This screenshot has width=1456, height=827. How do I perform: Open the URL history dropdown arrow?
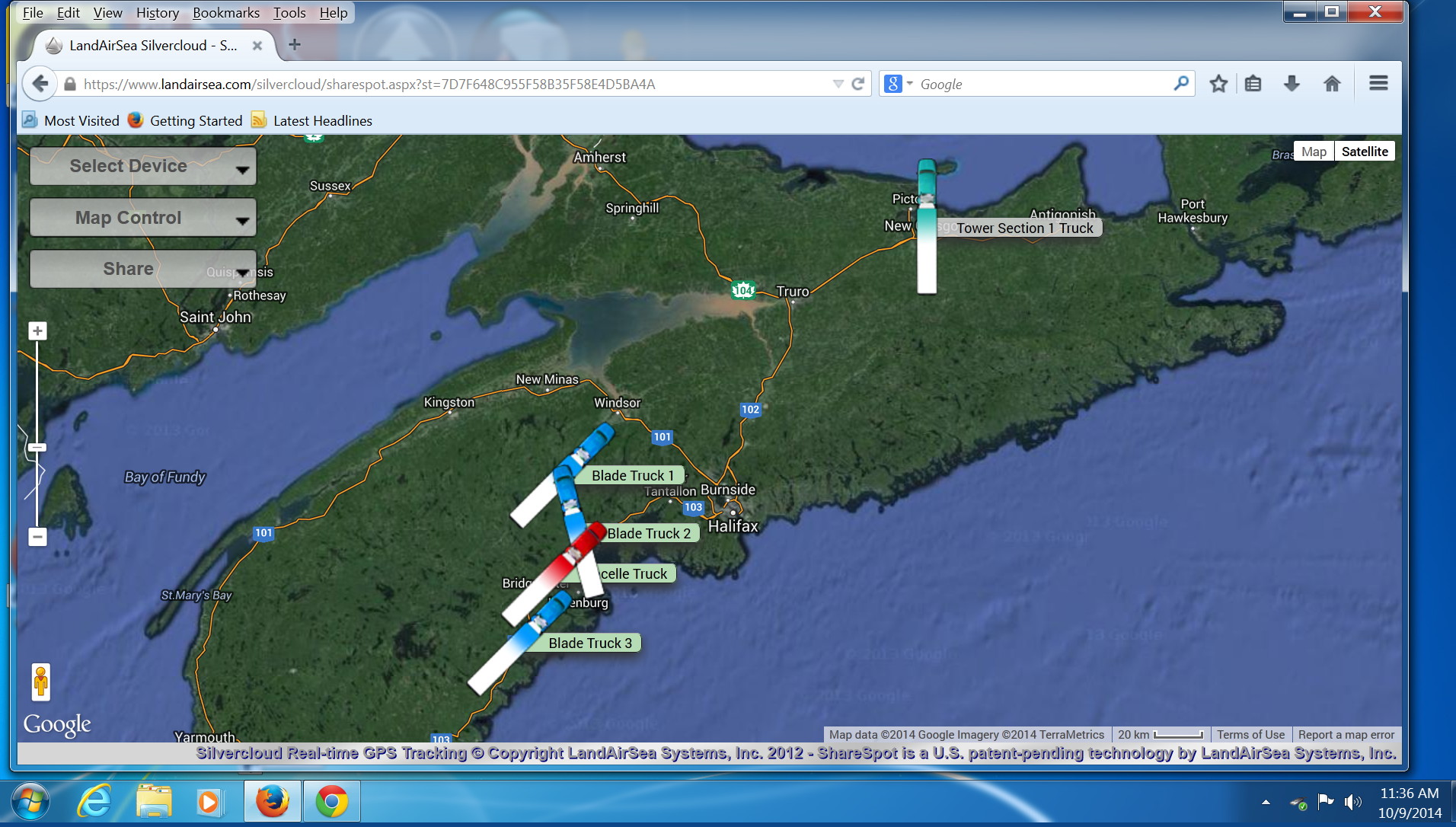(838, 84)
